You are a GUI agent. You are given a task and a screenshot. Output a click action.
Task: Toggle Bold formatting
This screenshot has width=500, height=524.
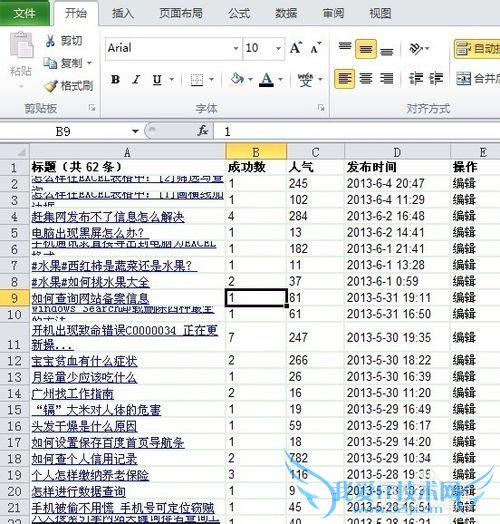[115, 80]
